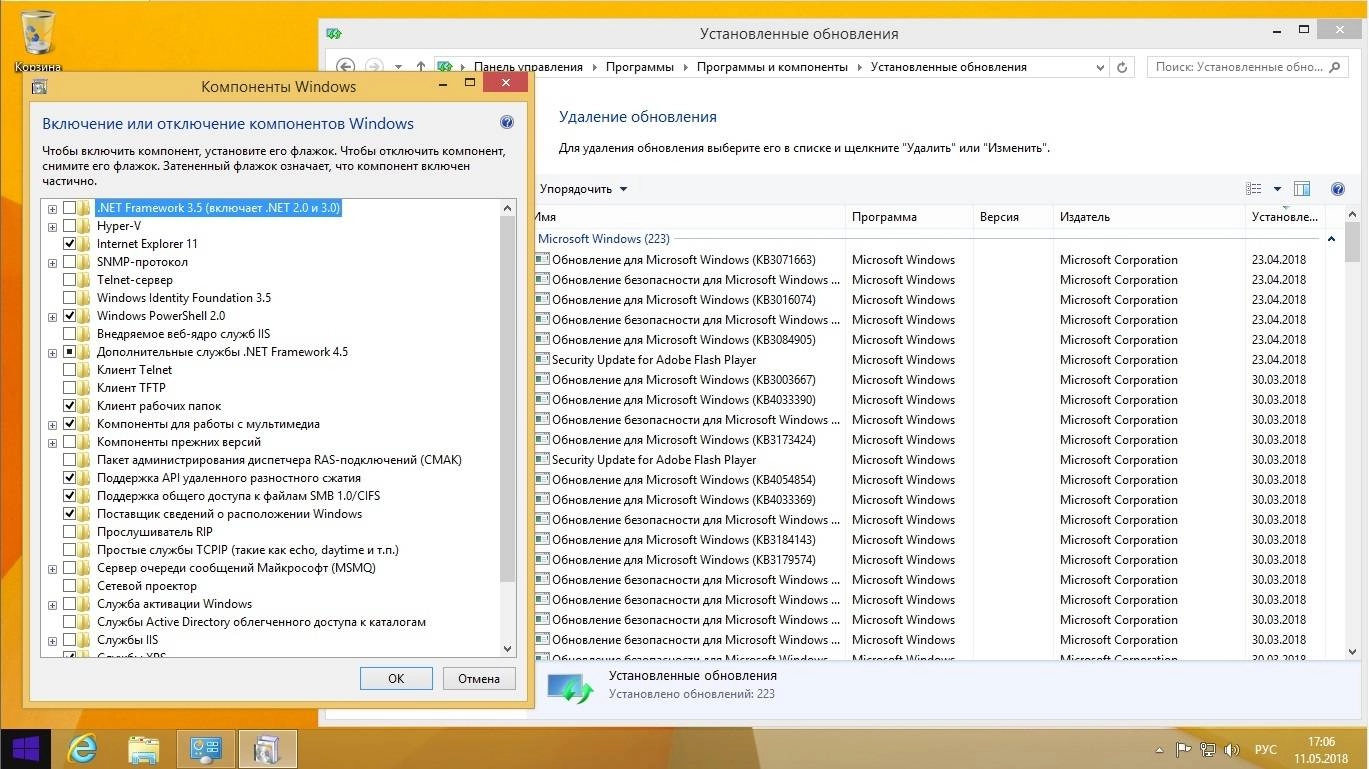Screen dimensions: 1369x769
Task: Check the Прослушиватель RIP checkbox
Action: [x=69, y=532]
